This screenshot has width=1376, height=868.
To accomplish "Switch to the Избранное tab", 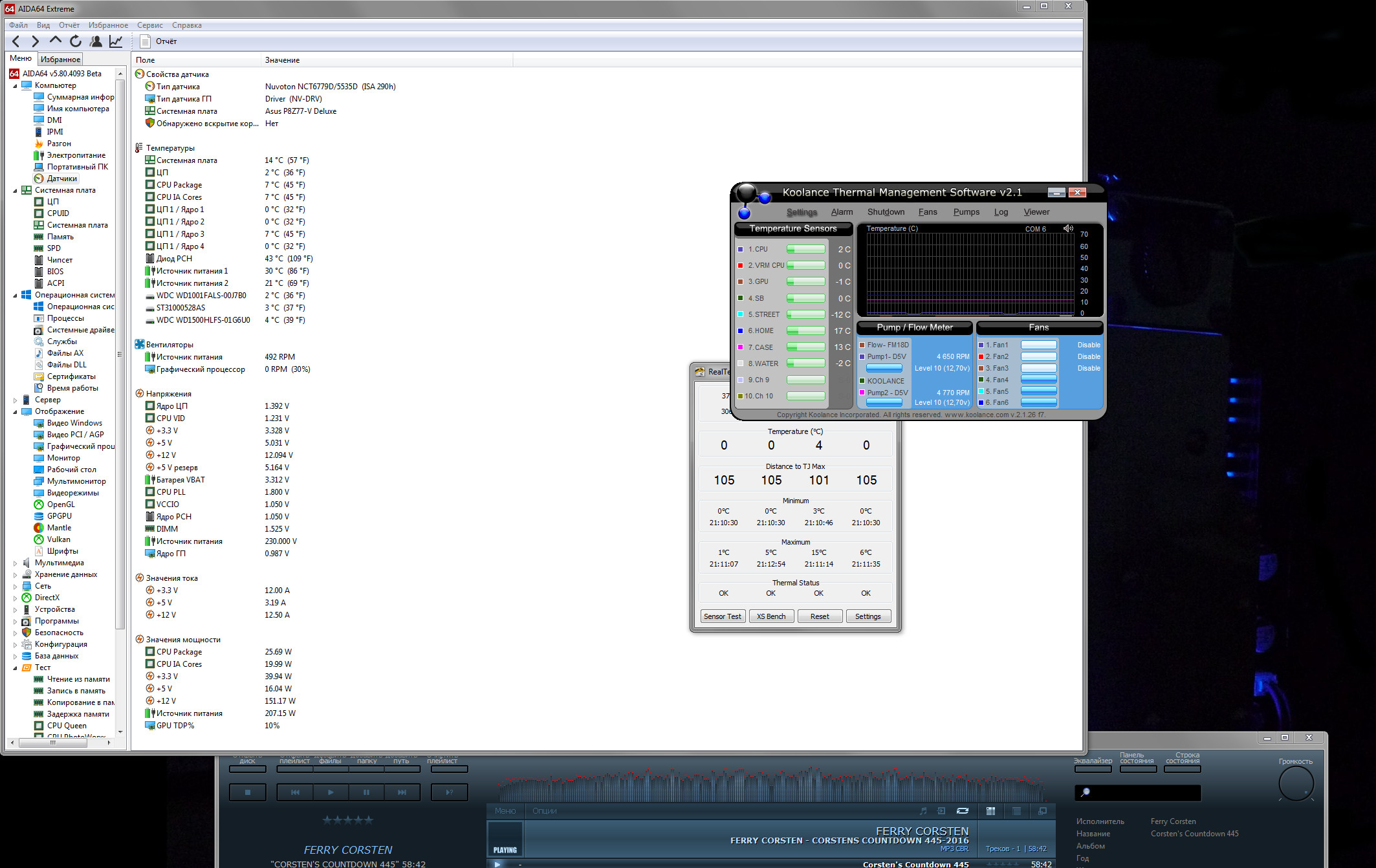I will tap(60, 59).
